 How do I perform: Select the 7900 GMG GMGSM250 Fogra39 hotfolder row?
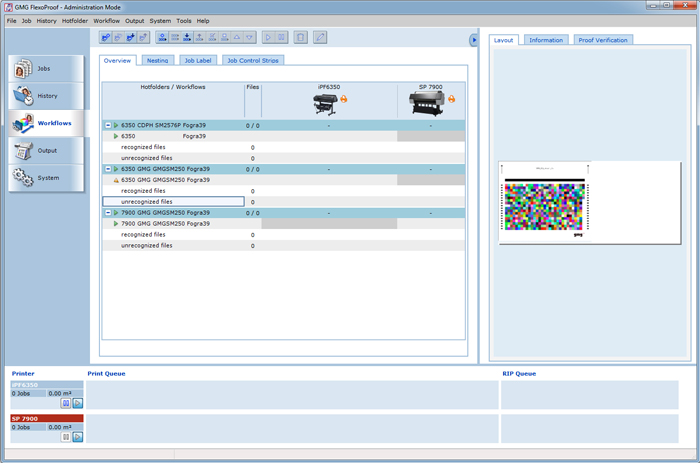click(x=283, y=213)
